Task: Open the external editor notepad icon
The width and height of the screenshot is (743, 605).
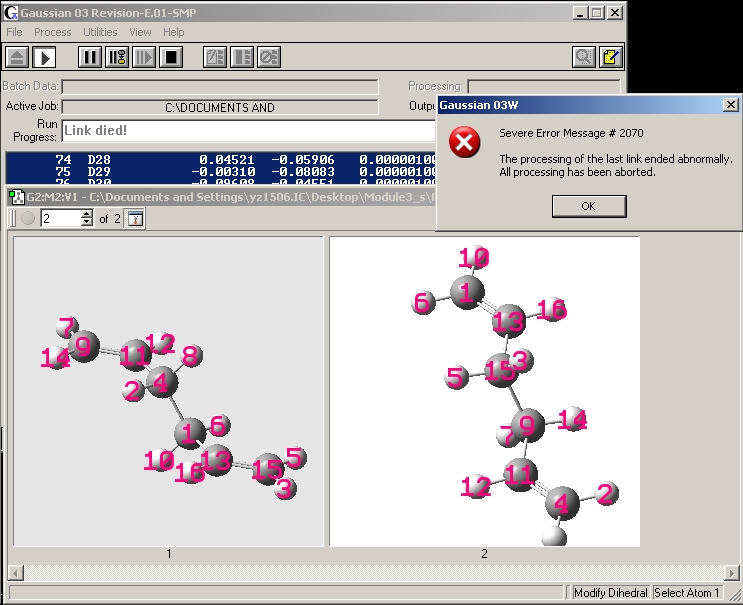Action: click(x=611, y=57)
